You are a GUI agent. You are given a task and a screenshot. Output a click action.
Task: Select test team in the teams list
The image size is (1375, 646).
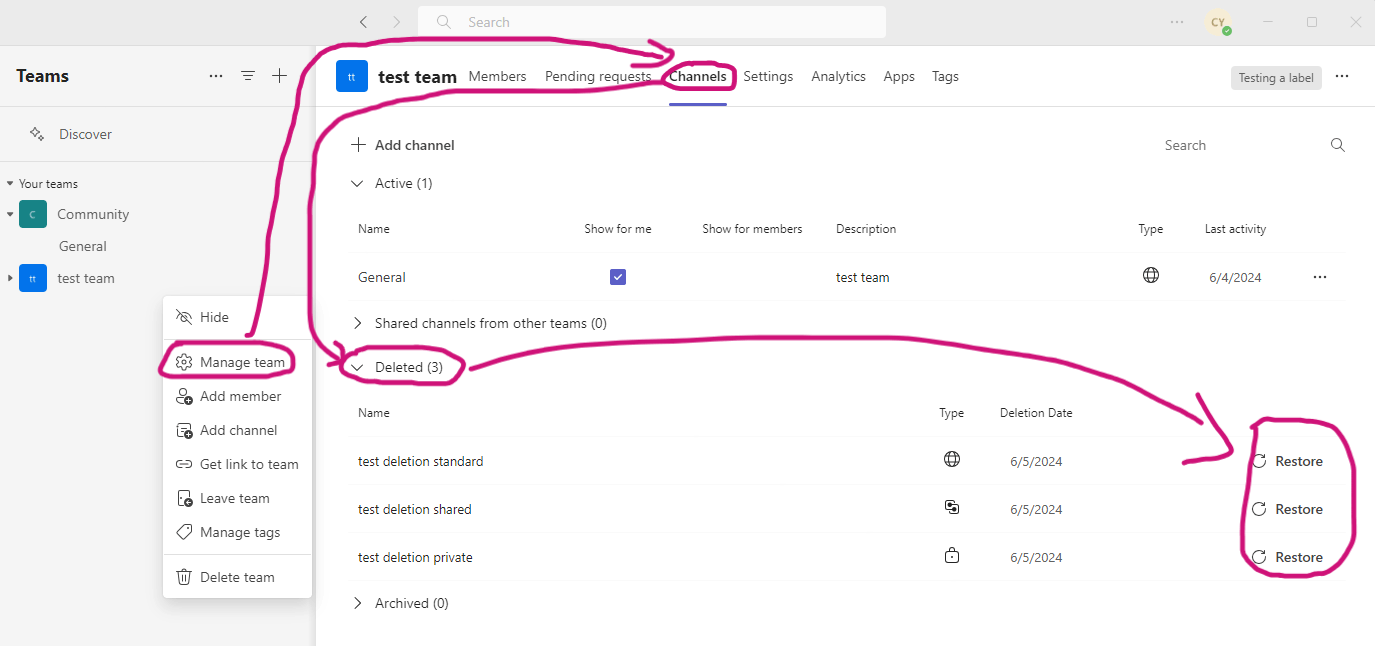click(86, 278)
